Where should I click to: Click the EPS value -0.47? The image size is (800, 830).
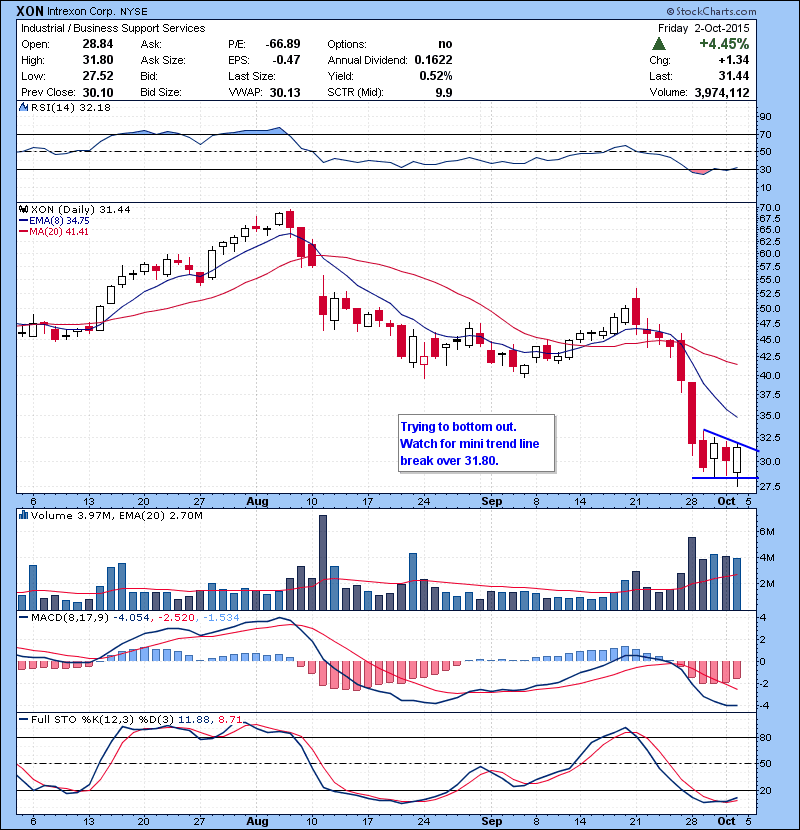(286, 60)
